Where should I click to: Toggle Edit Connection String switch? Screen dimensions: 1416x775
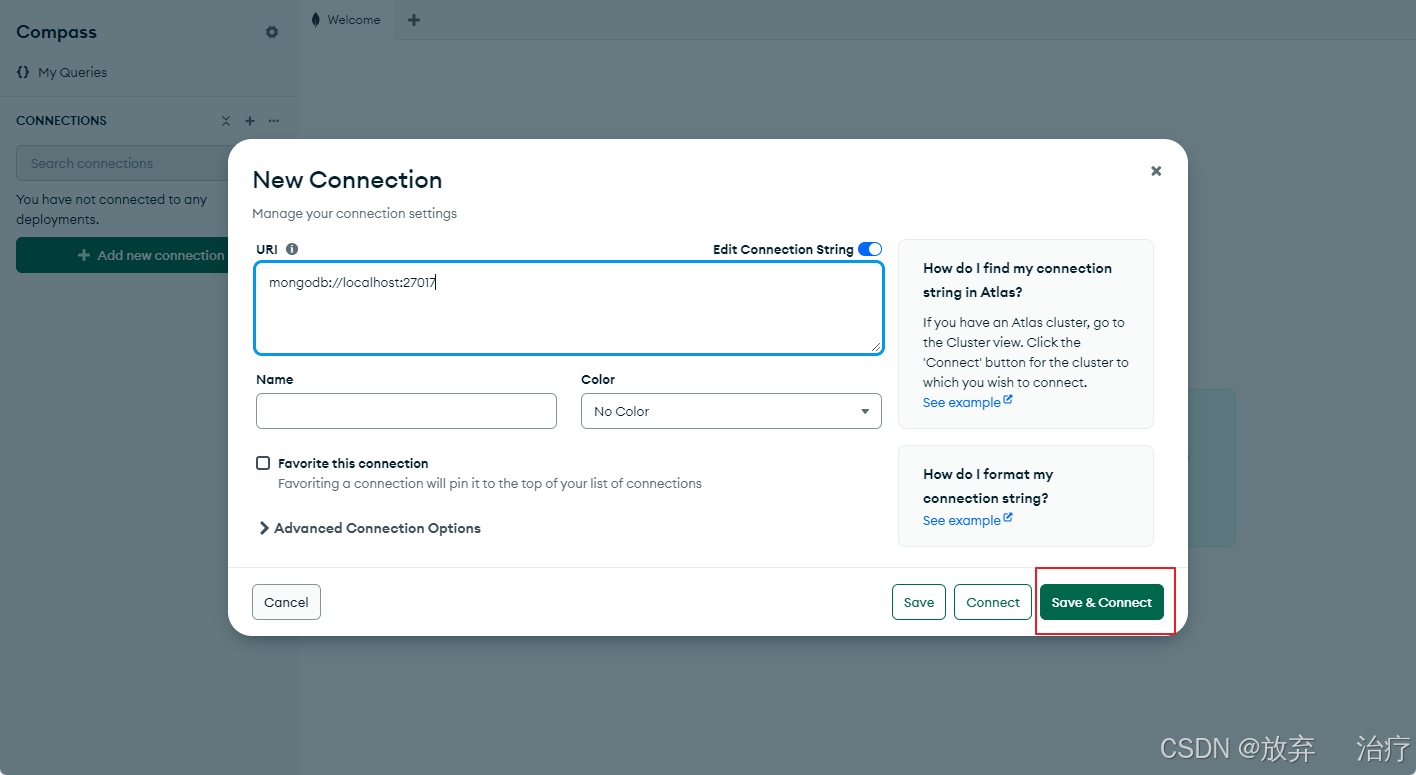pos(870,249)
